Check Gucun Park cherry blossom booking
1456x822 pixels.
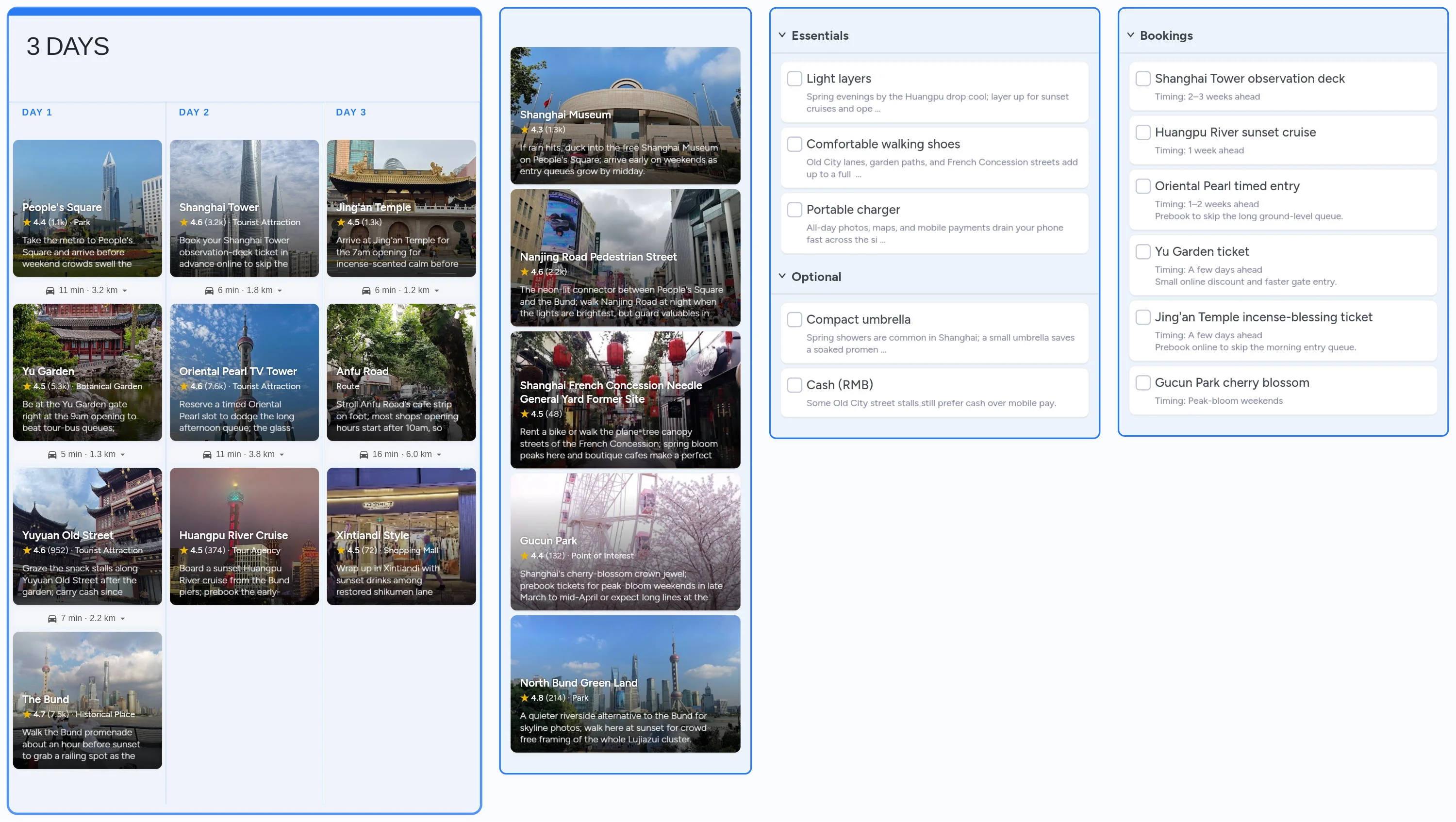coord(1143,382)
